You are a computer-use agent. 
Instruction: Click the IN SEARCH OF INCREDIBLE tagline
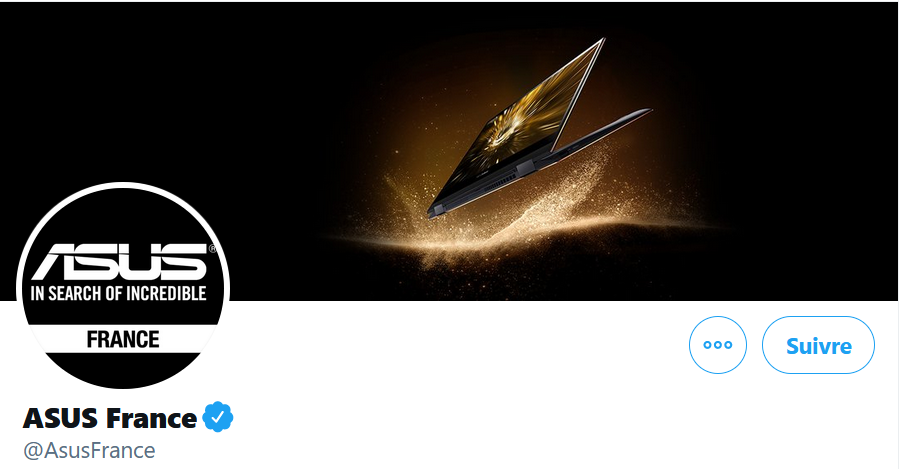point(118,293)
